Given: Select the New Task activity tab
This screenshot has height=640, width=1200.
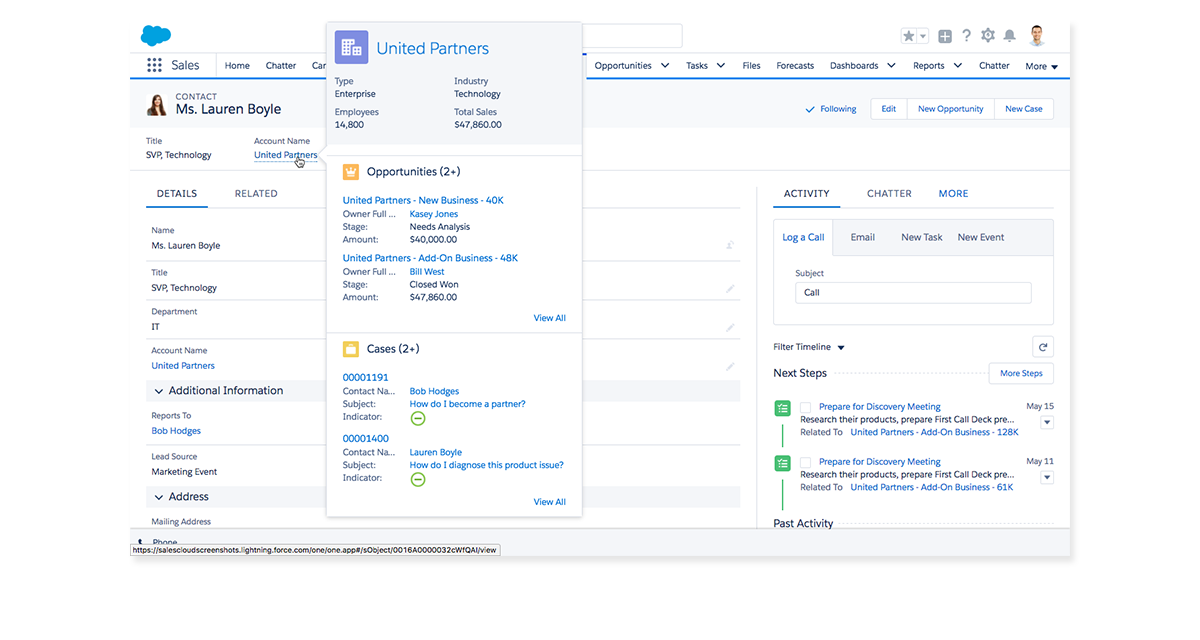Looking at the screenshot, I should [x=921, y=238].
